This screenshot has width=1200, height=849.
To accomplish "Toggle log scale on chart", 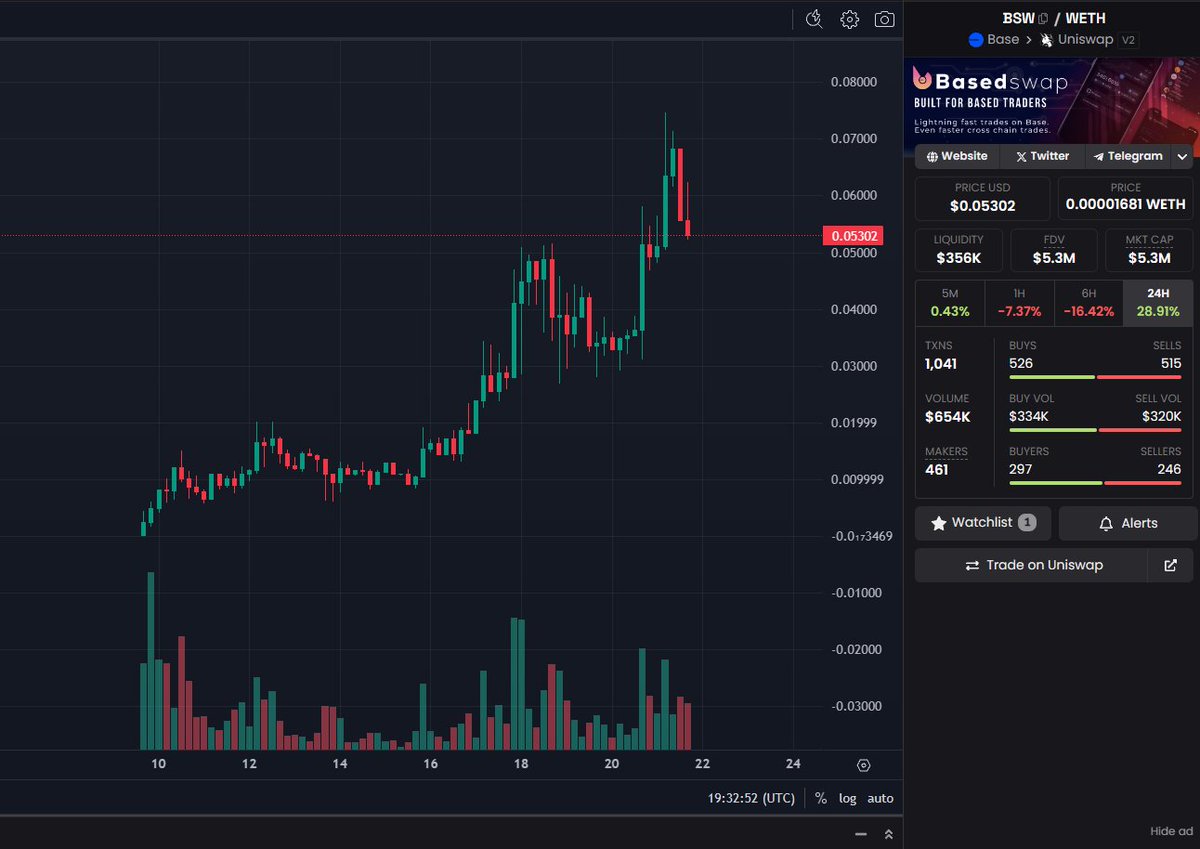I will pos(848,798).
